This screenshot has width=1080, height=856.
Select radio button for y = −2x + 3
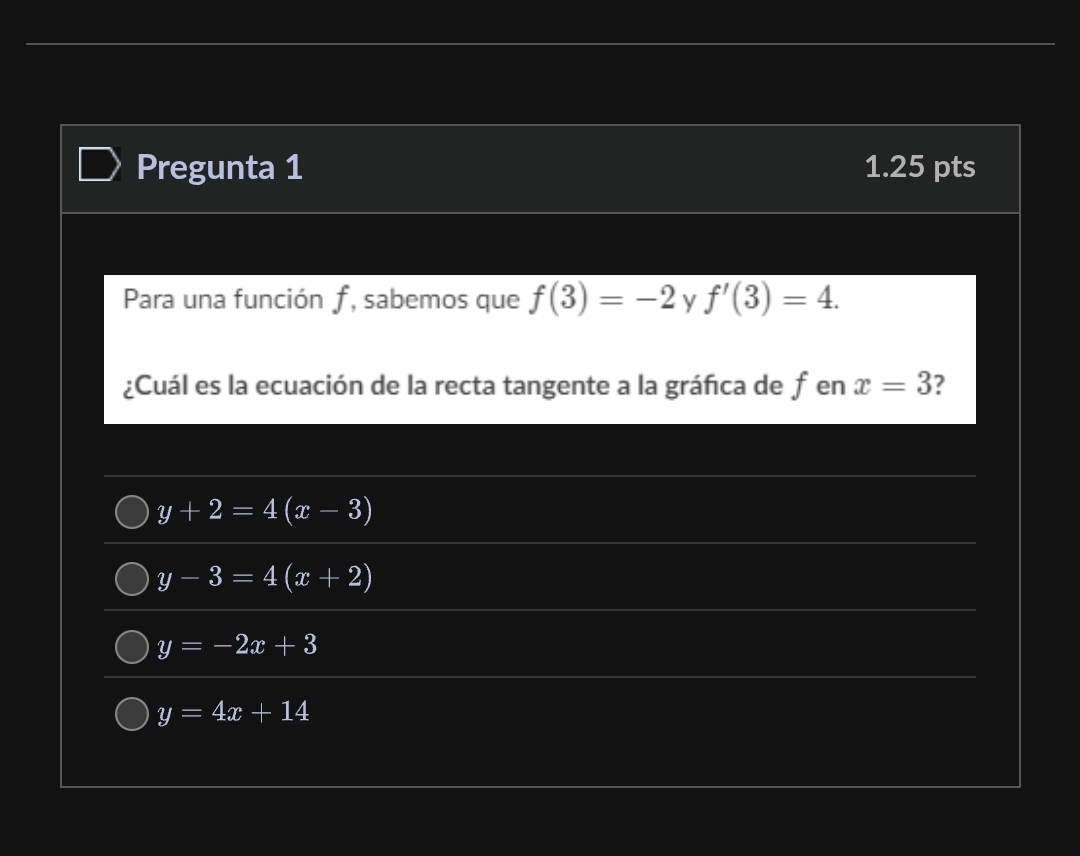[x=131, y=647]
